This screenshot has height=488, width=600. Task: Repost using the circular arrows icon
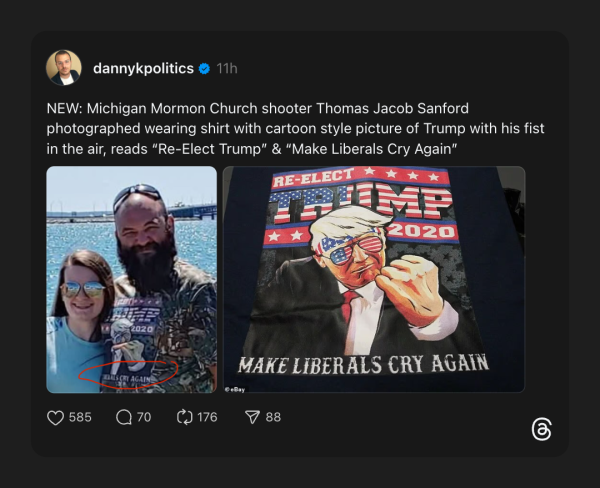[x=183, y=417]
